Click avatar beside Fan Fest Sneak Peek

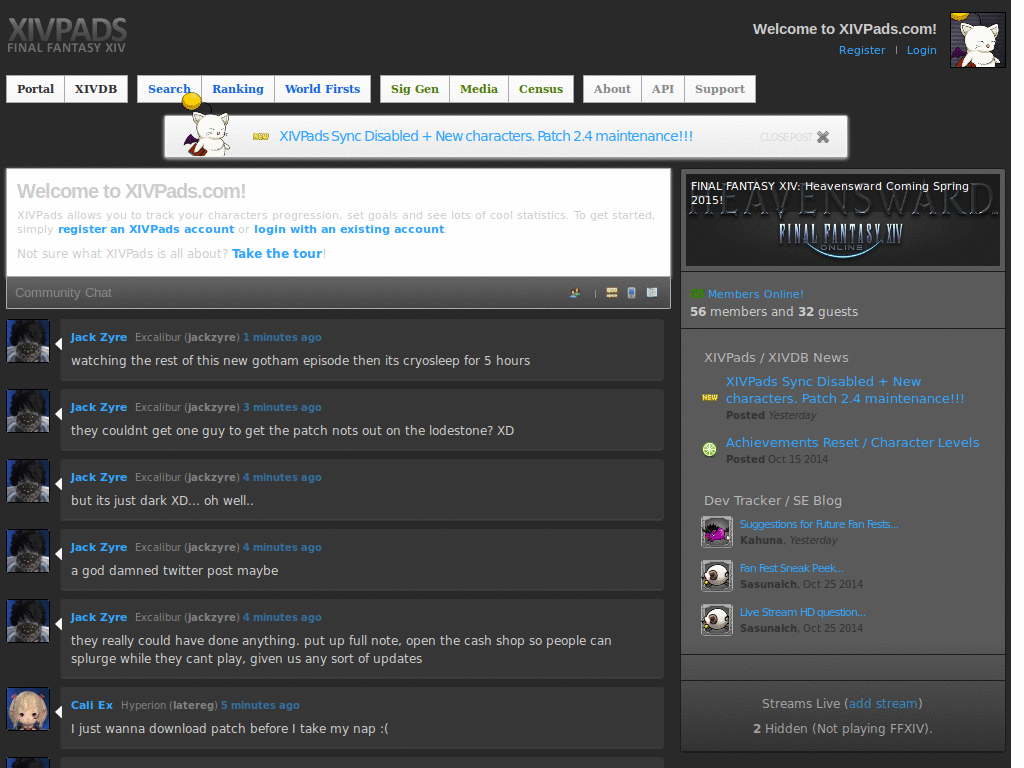(x=716, y=575)
